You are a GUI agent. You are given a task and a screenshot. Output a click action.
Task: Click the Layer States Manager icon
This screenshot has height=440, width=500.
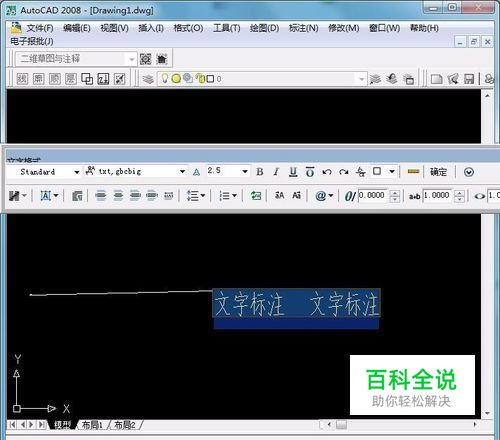(x=409, y=79)
